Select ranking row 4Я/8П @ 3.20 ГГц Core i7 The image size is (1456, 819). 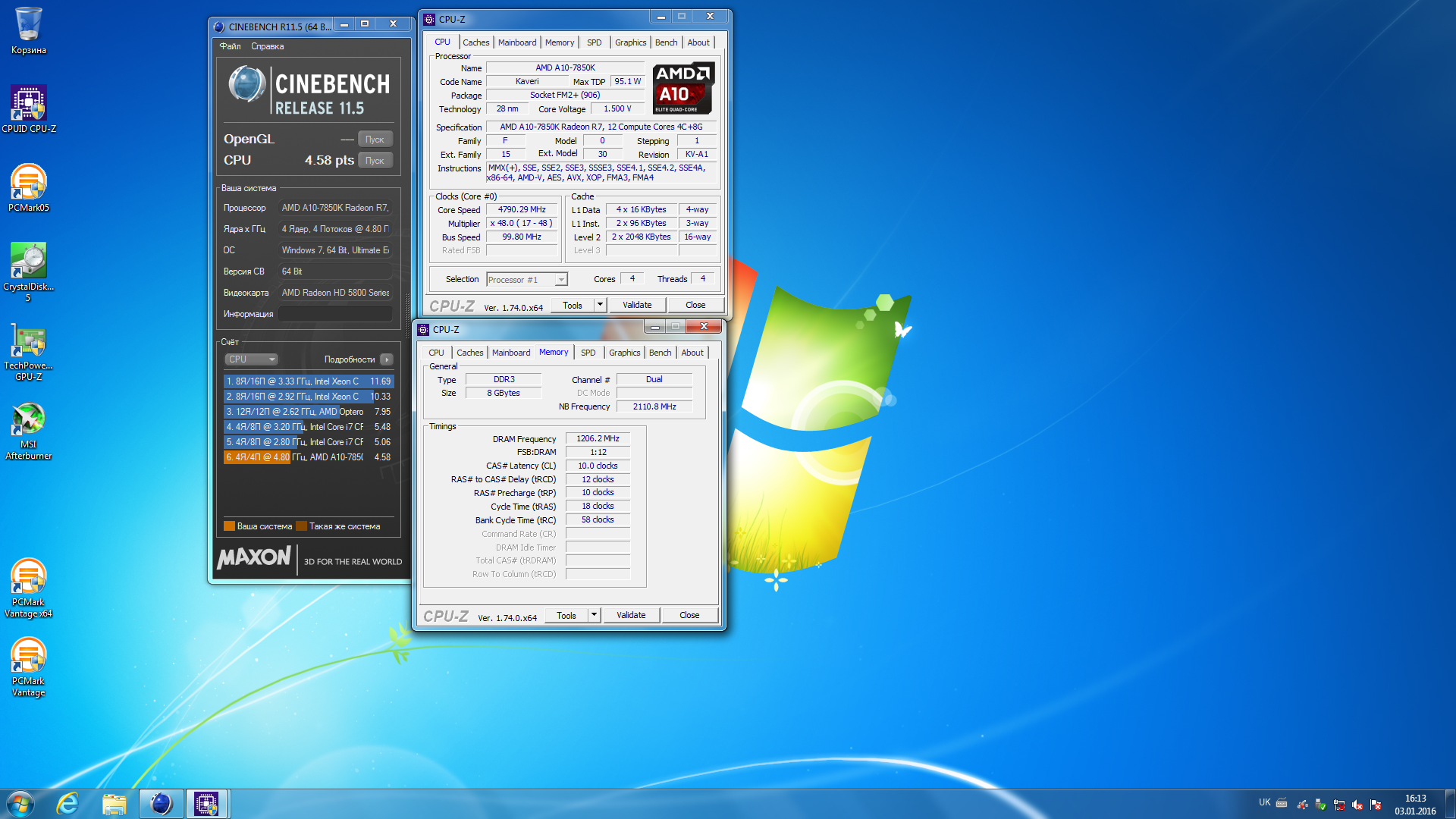[308, 427]
